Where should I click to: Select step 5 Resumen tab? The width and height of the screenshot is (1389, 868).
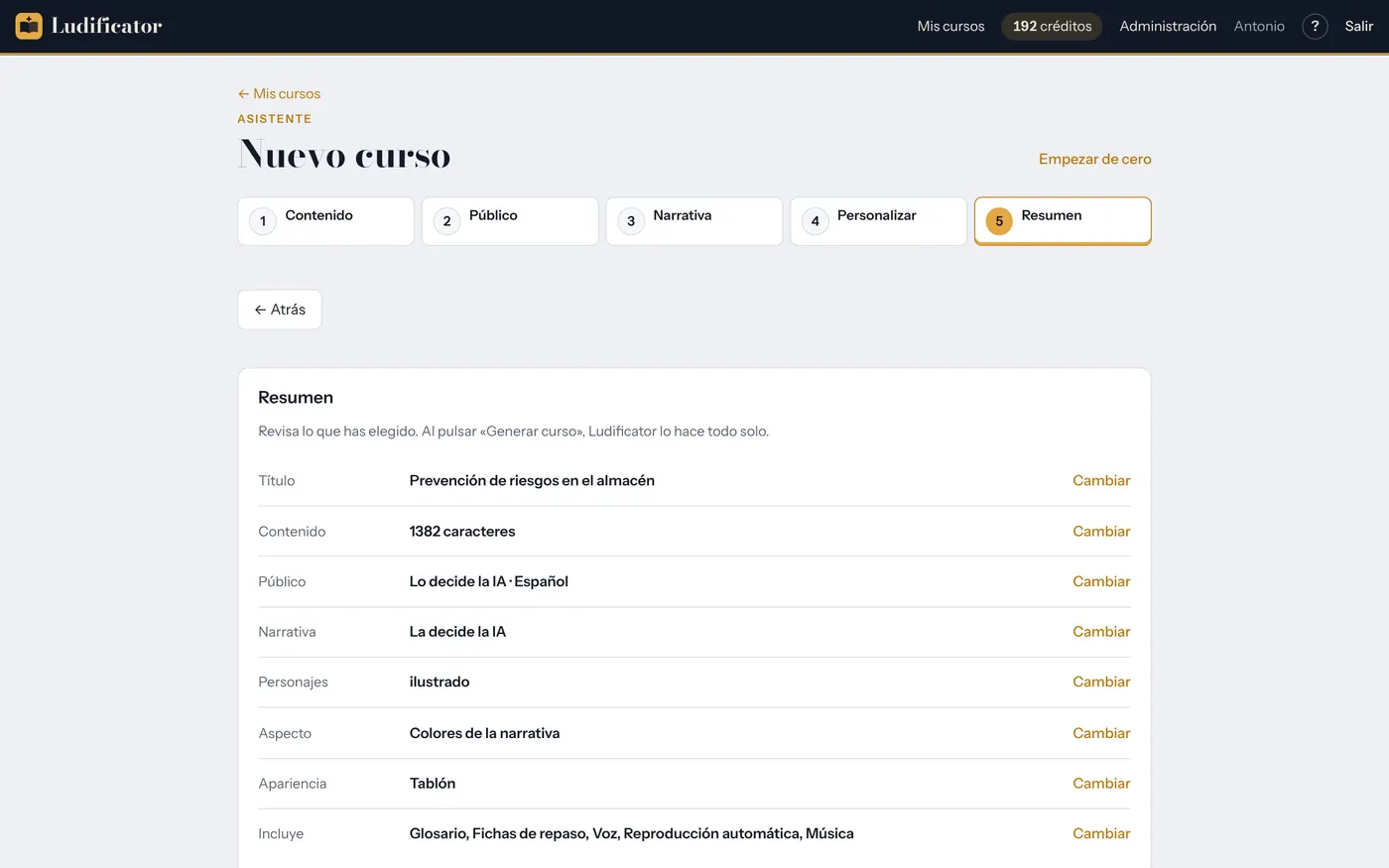1063,220
